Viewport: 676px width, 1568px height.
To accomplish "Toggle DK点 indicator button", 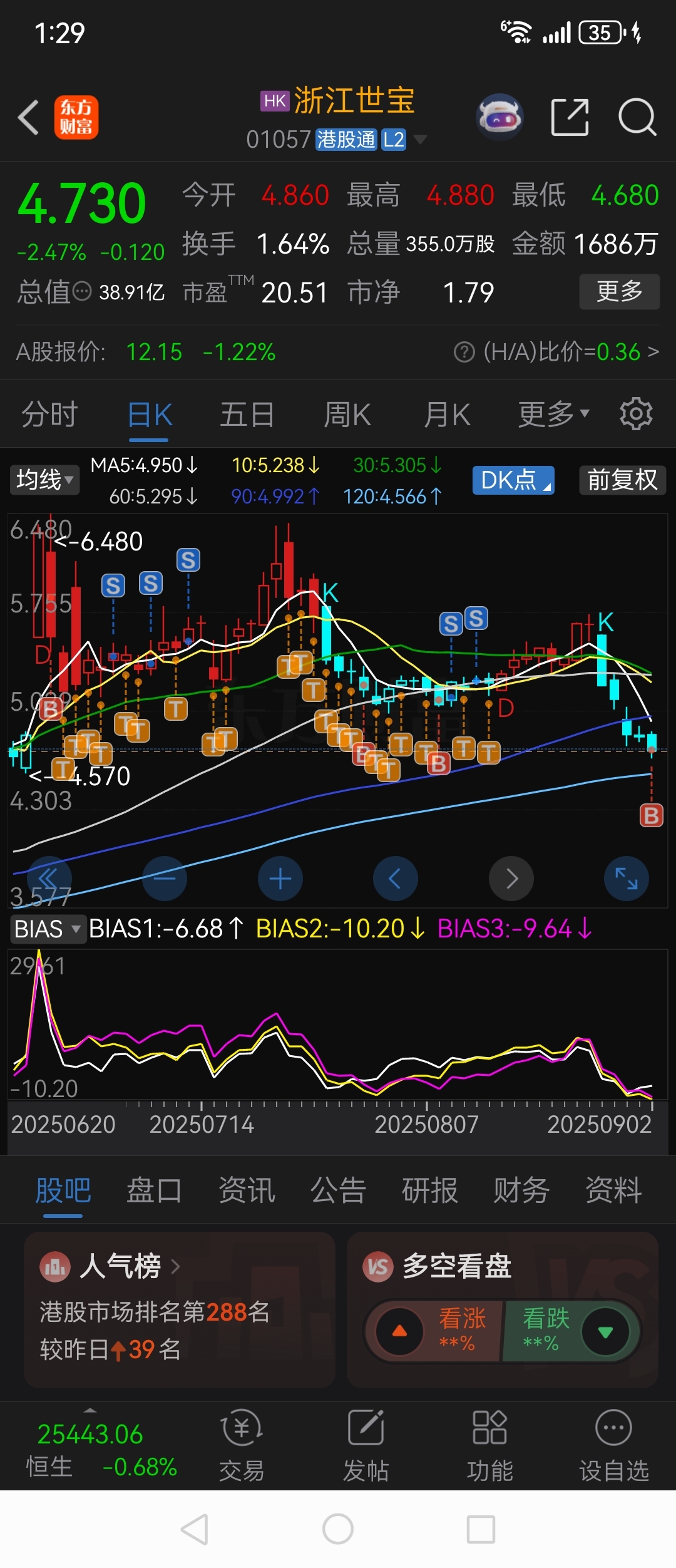I will [x=513, y=480].
